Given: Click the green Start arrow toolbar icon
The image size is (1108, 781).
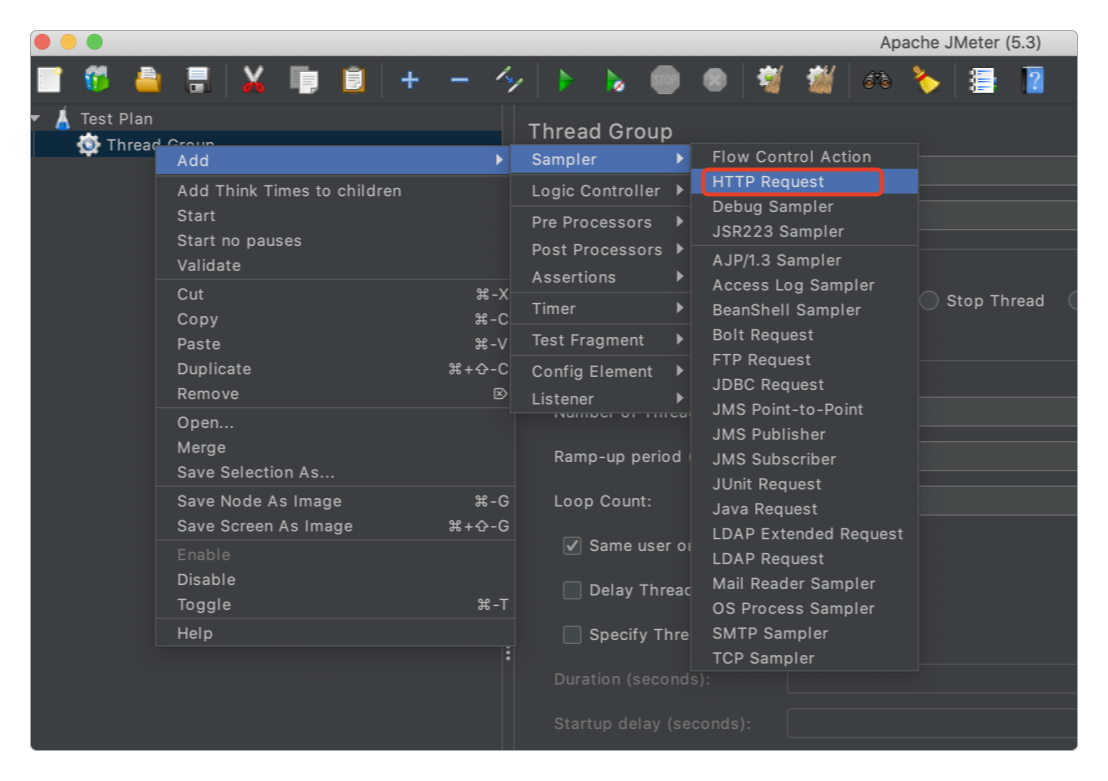Looking at the screenshot, I should (x=565, y=80).
